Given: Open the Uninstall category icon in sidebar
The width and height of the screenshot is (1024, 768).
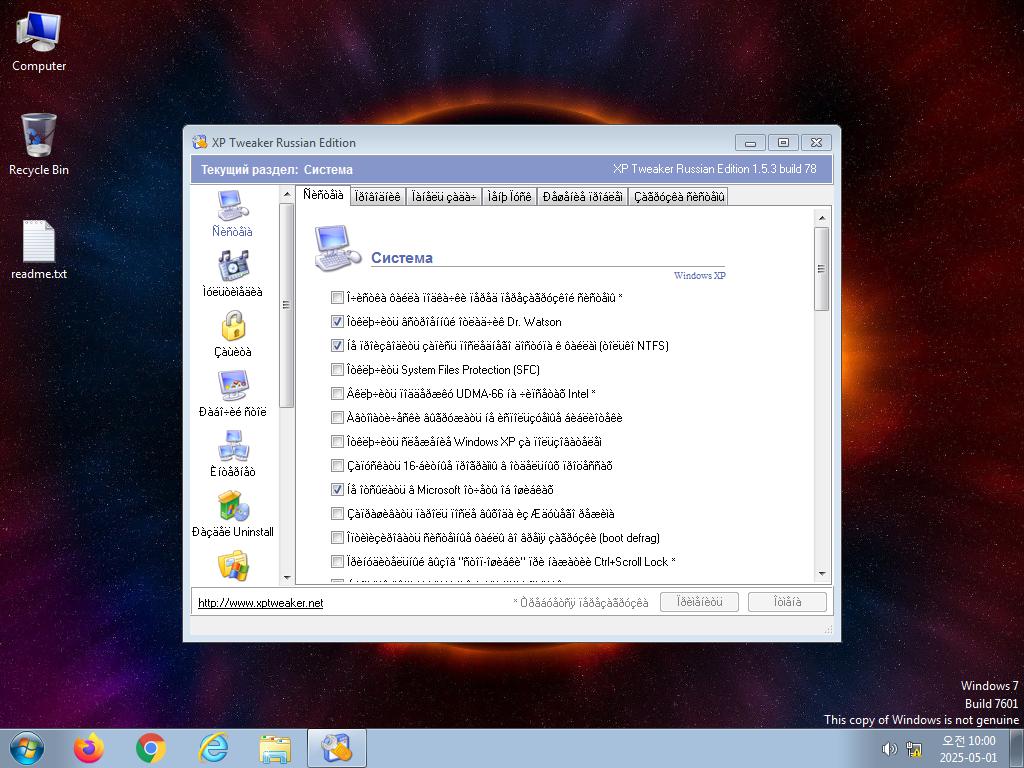Looking at the screenshot, I should [232, 513].
